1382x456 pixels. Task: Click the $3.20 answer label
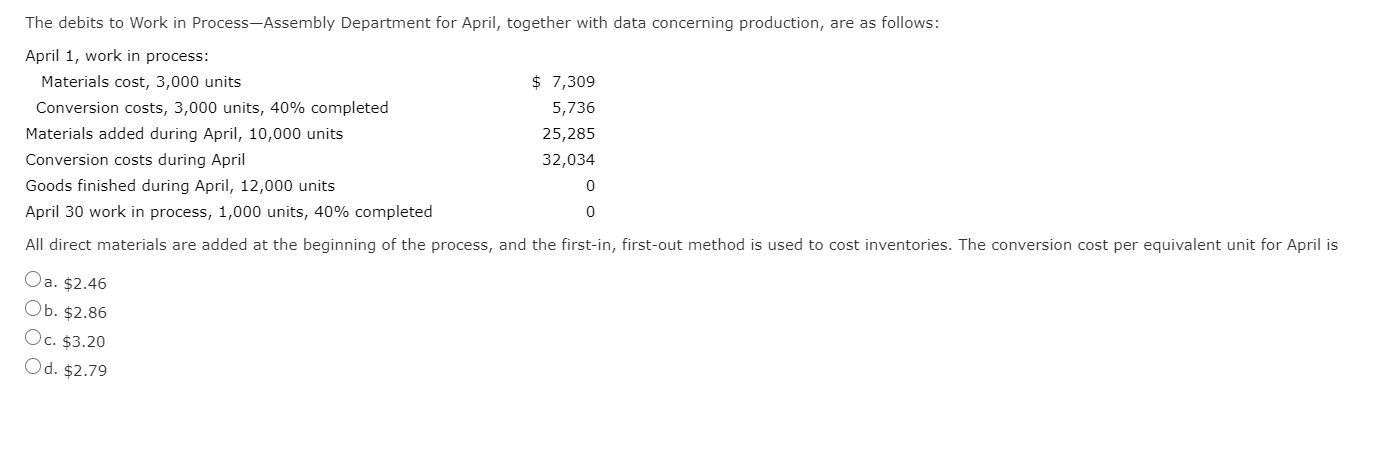coord(84,341)
